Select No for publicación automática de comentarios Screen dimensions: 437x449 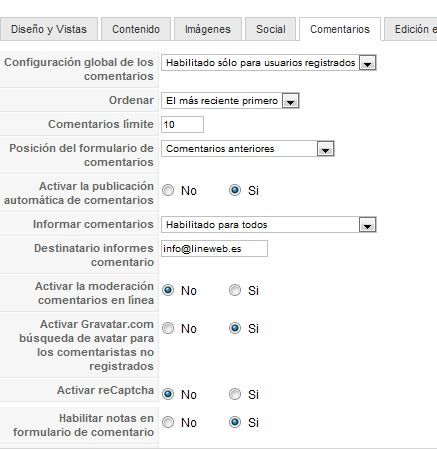pos(168,190)
